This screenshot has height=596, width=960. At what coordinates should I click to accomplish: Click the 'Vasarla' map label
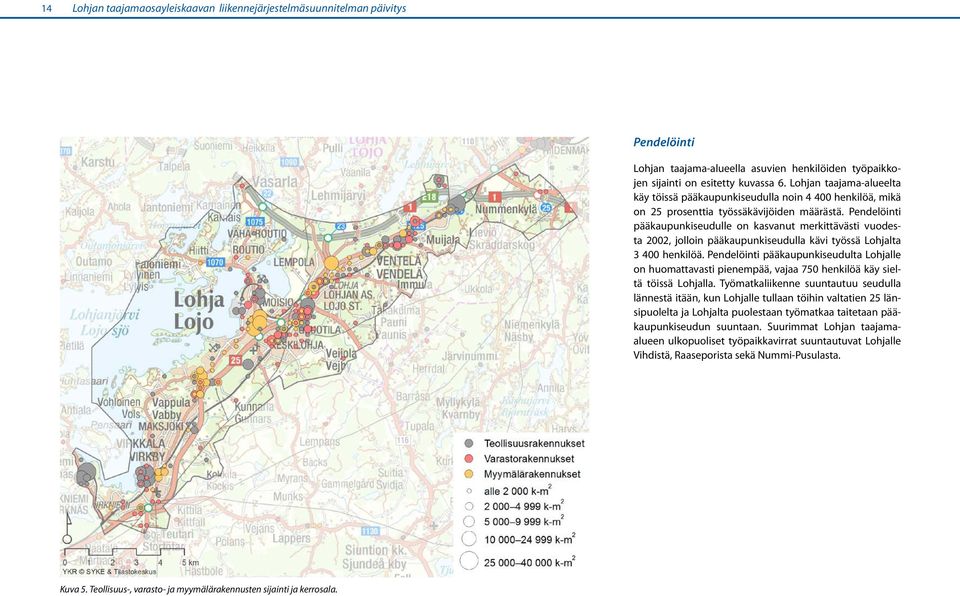[x=275, y=182]
